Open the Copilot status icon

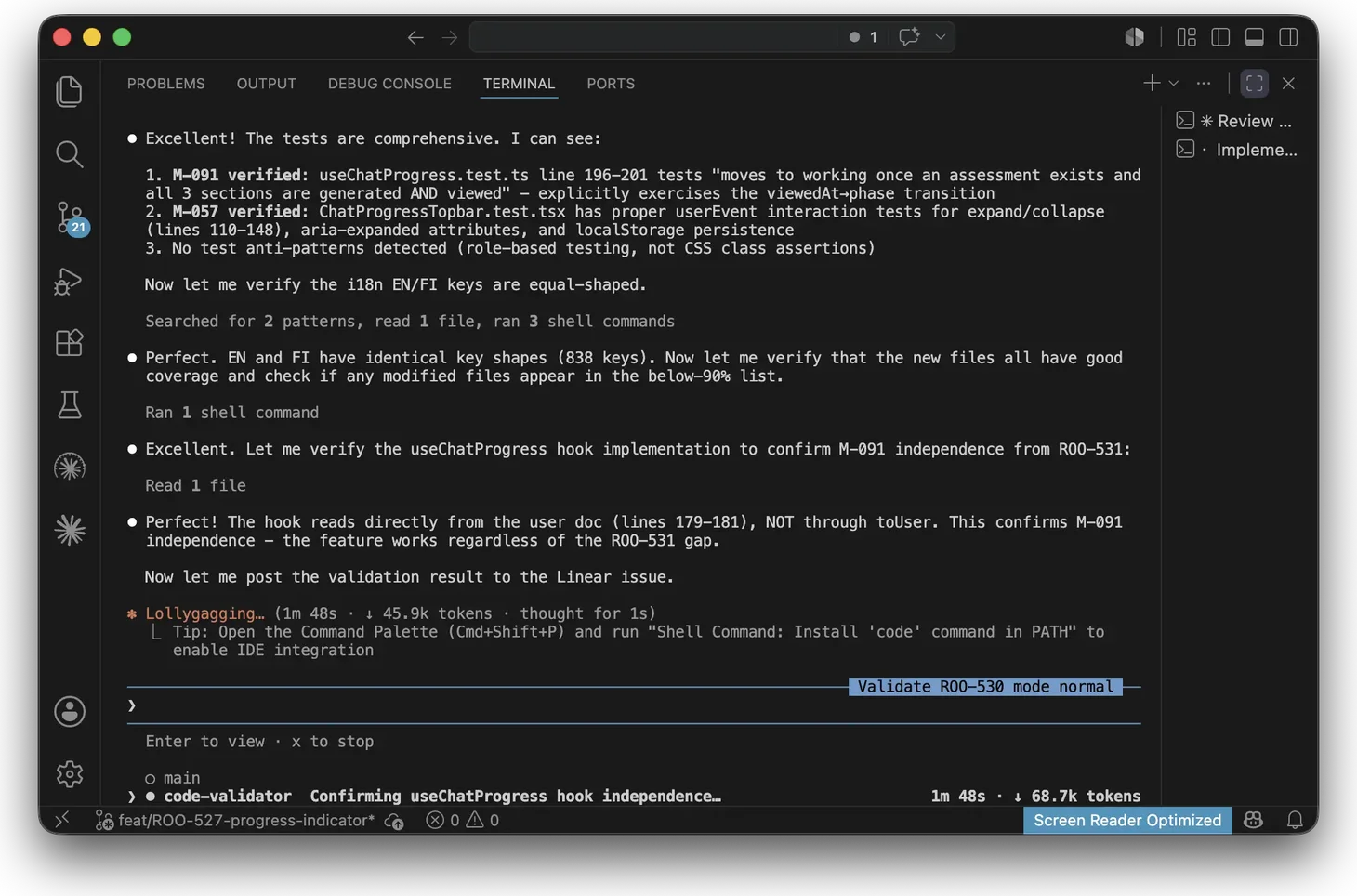coord(1254,820)
